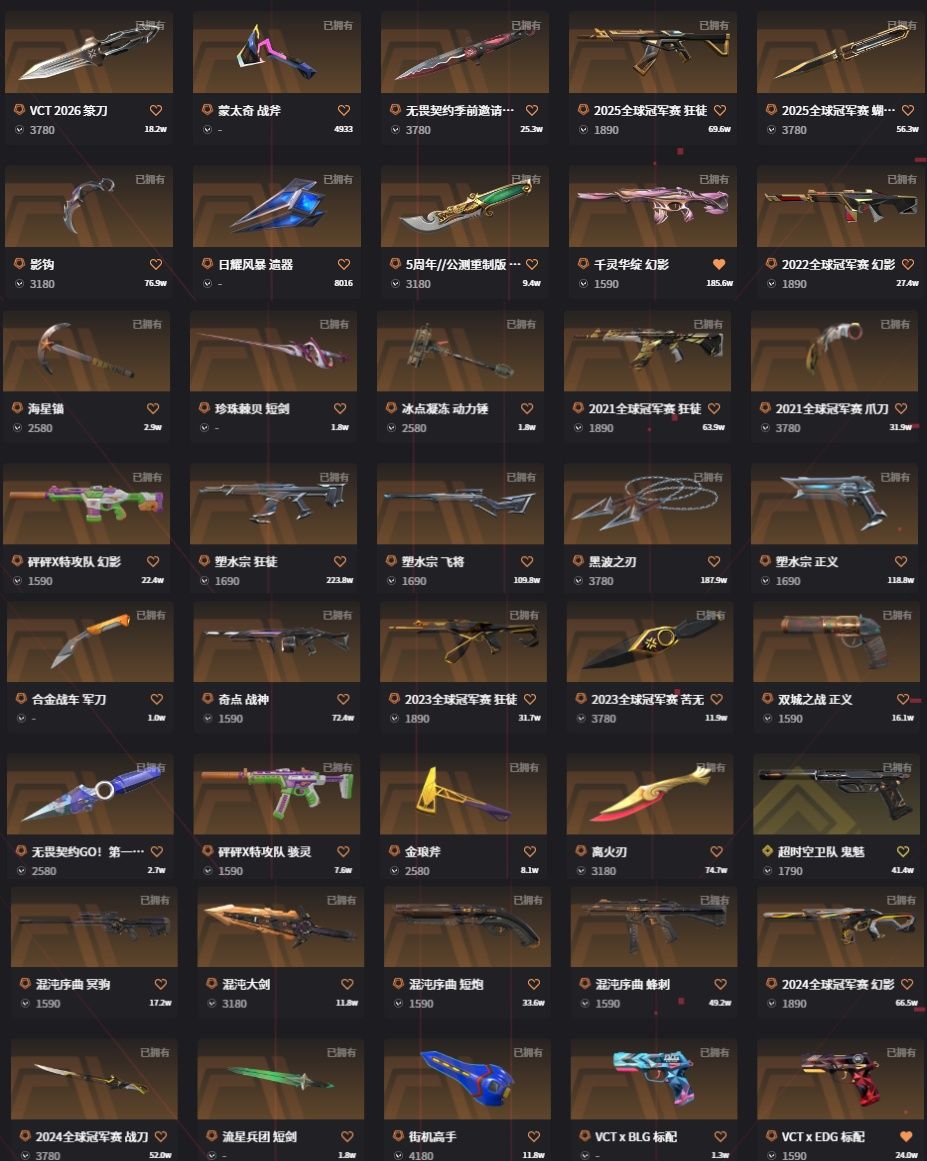Toggle the heart on VCT x EDG 标配
The height and width of the screenshot is (1161, 927).
click(906, 1137)
